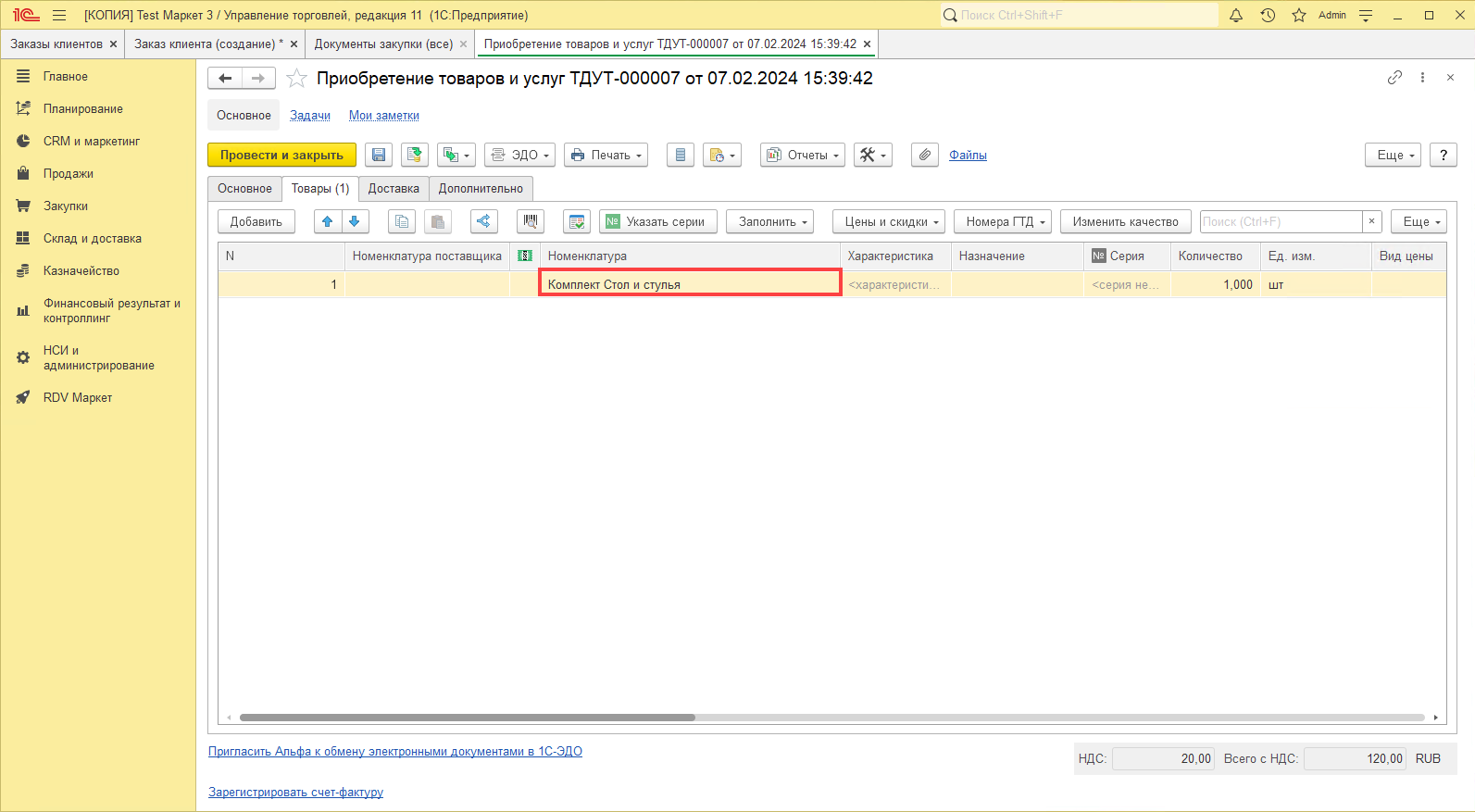Open the Мои заметки link
1475x812 pixels.
[x=384, y=116]
